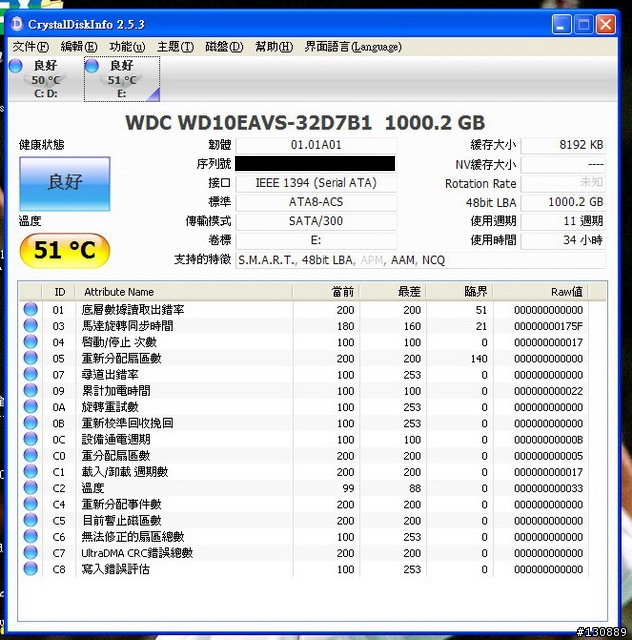Click the status orb for attribute 0A
The height and width of the screenshot is (640, 632).
pyautogui.click(x=31, y=407)
